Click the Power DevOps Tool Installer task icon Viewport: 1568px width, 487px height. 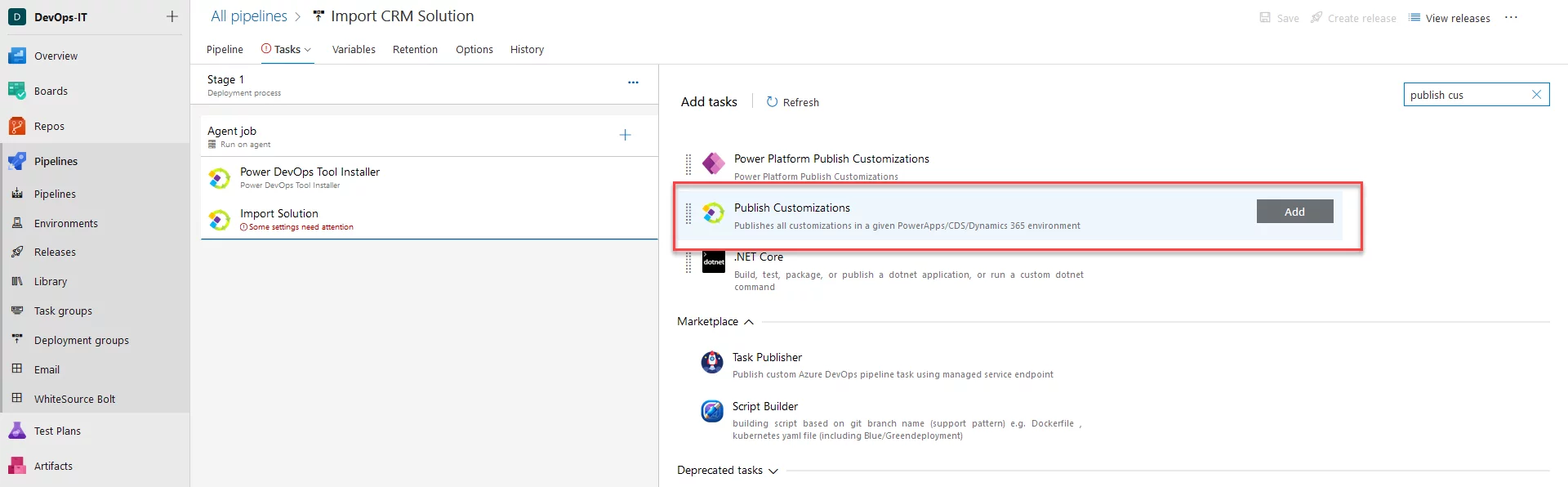(220, 178)
